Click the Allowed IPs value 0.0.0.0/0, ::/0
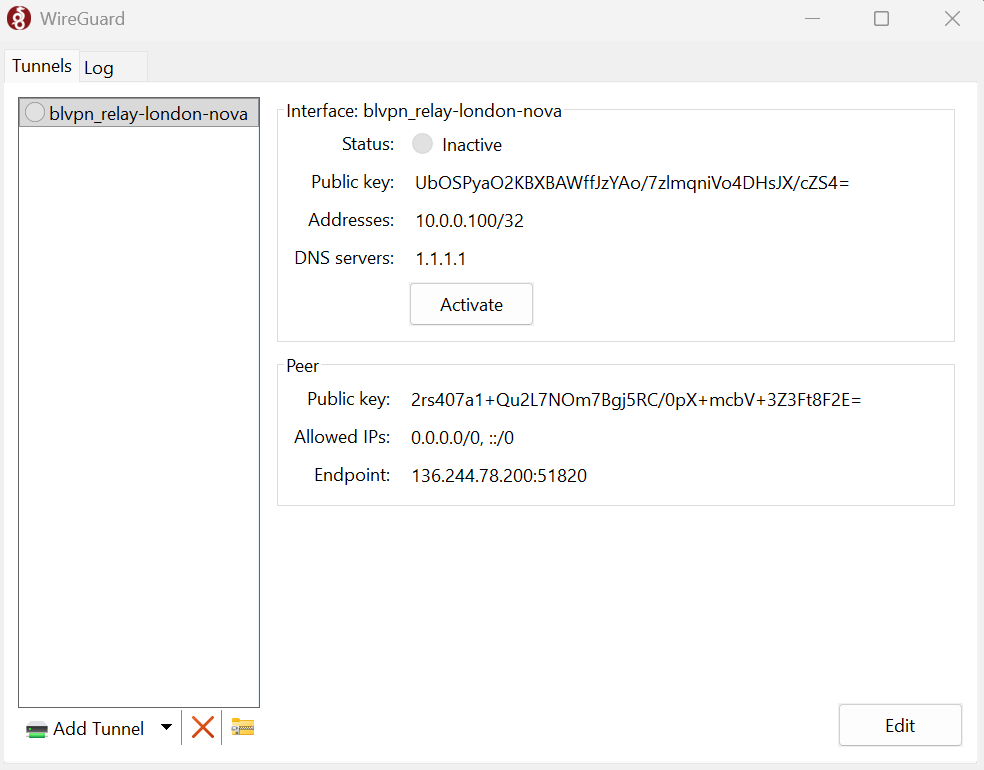The height and width of the screenshot is (770, 984). tap(463, 437)
